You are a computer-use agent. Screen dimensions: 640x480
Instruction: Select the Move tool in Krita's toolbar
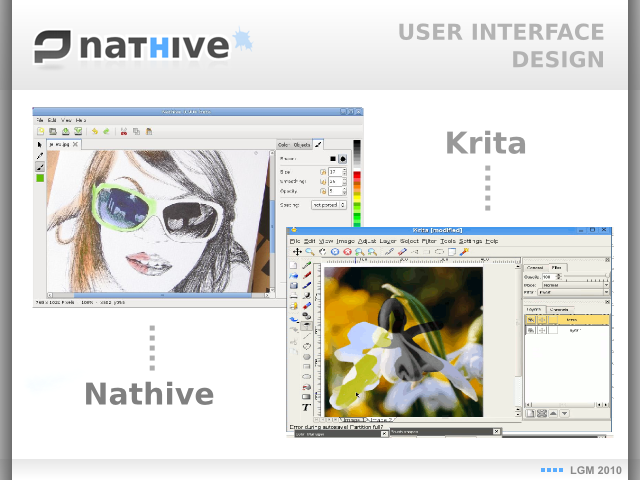(x=297, y=252)
